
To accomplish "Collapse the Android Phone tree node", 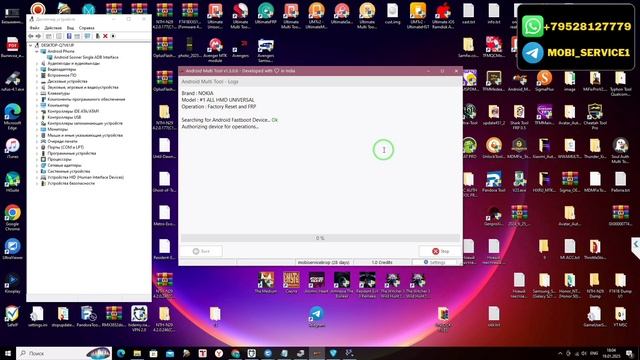I will click(x=37, y=51).
